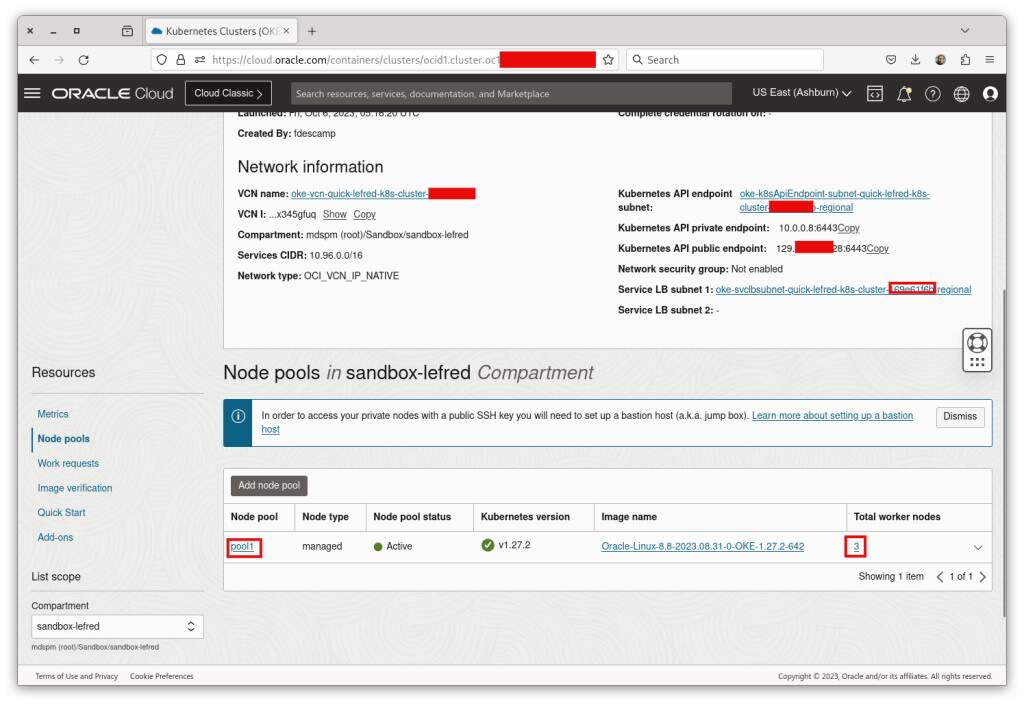Open the Firefox account avatar icon
Screen dimensions: 1024x705
coord(940,59)
